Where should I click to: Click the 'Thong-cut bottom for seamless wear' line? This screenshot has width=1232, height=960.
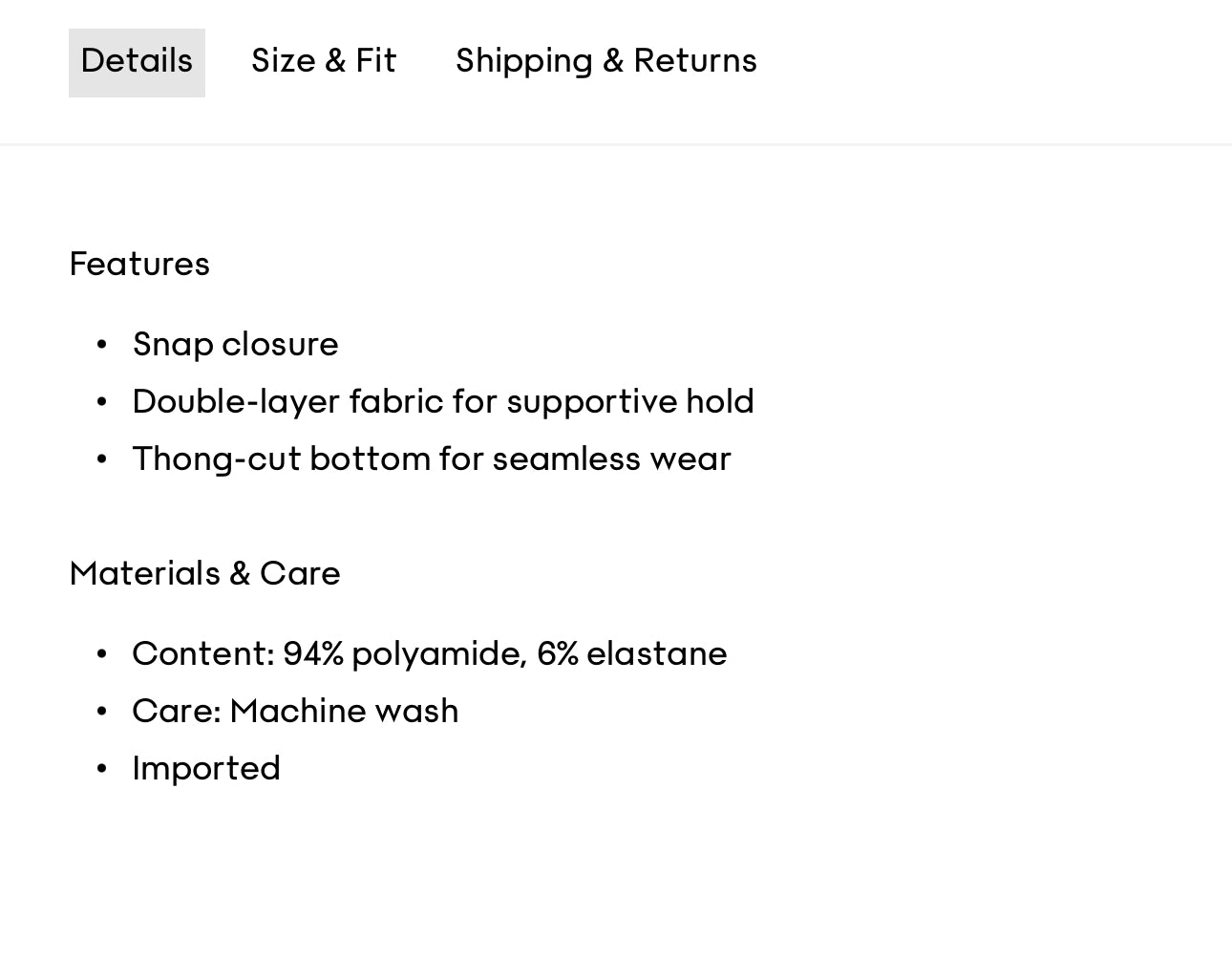[x=432, y=459]
